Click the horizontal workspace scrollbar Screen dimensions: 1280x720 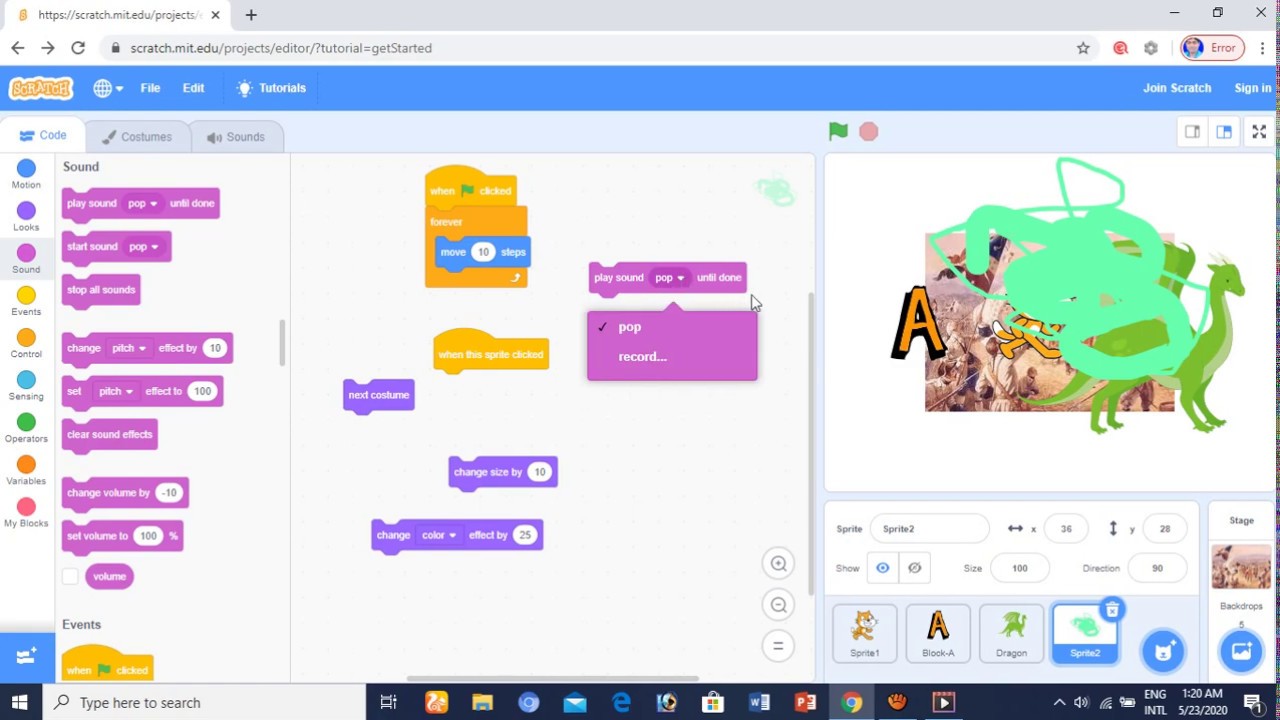click(552, 678)
